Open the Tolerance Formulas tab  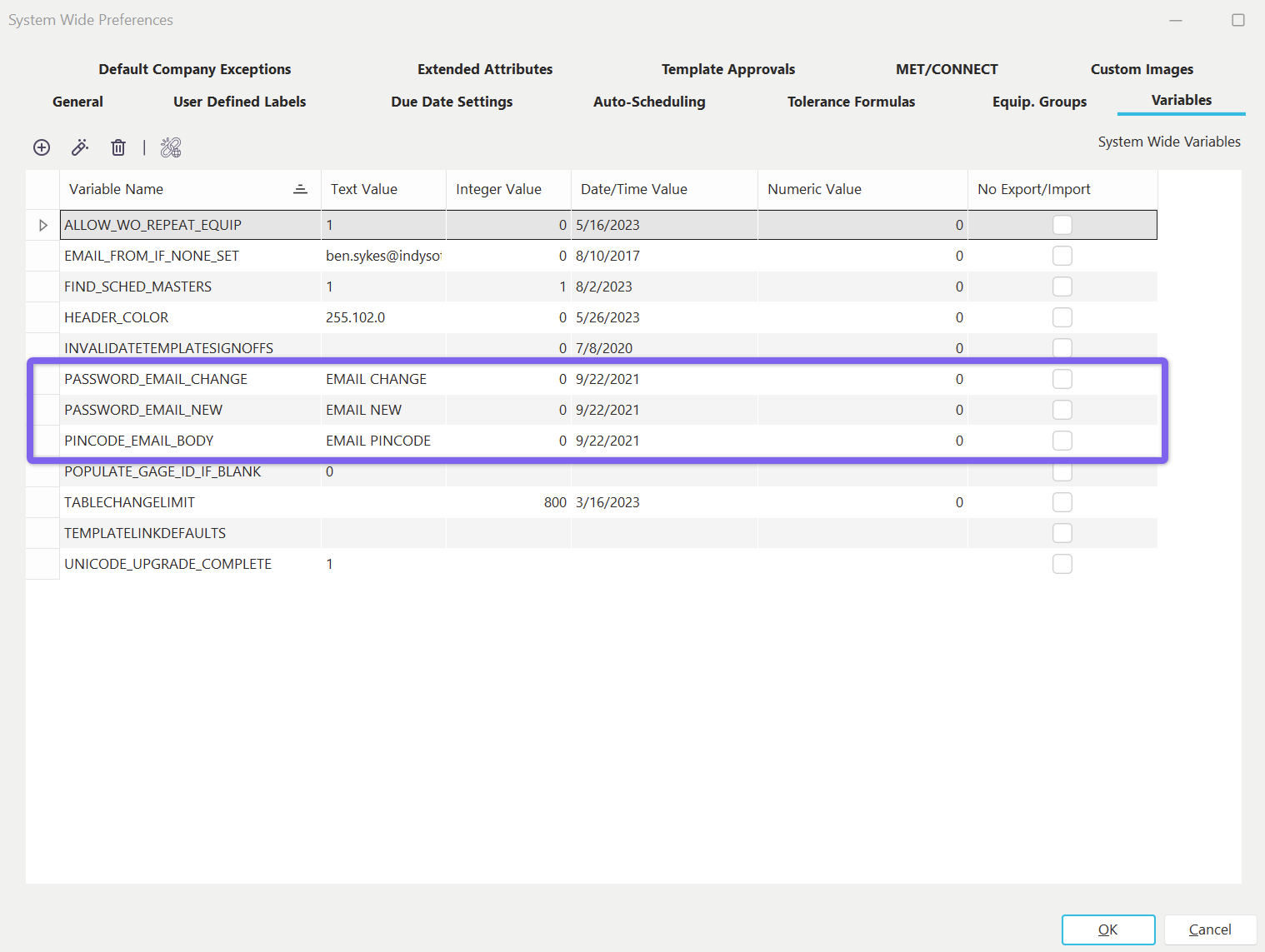pos(851,102)
